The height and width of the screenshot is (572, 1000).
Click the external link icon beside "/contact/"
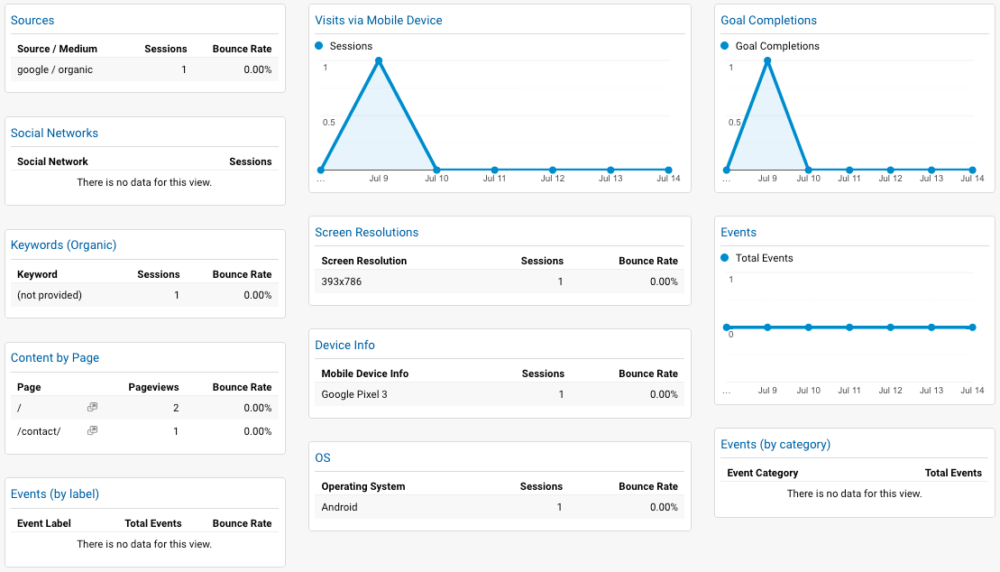pos(92,431)
